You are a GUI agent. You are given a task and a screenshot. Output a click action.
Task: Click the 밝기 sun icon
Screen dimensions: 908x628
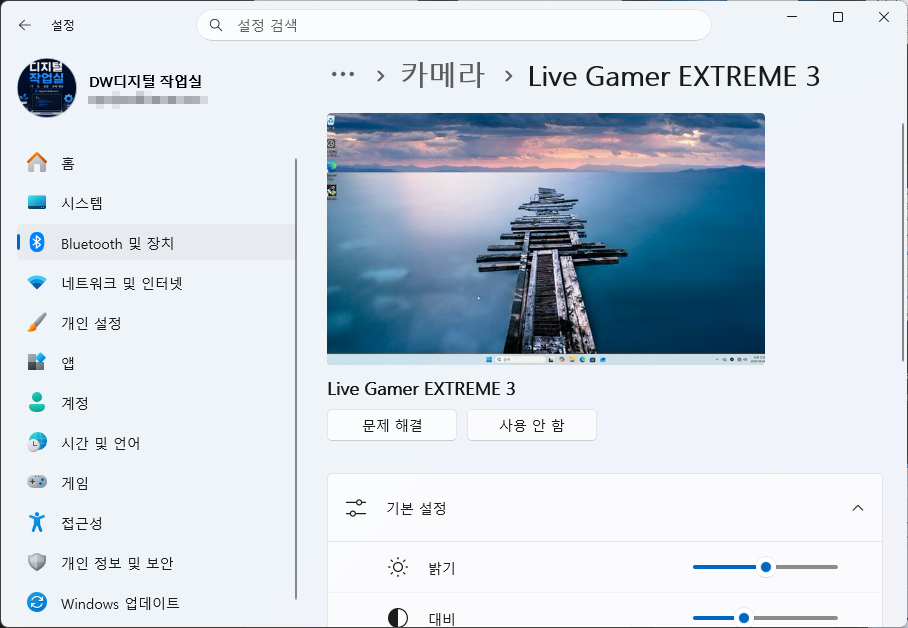click(398, 567)
